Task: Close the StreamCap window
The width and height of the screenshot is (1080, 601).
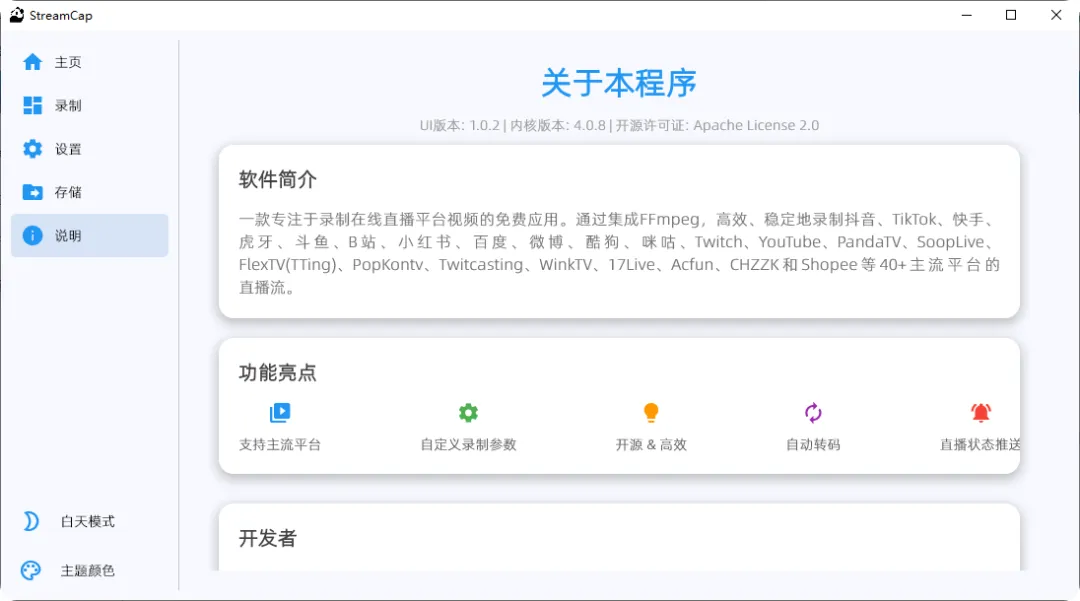Action: click(x=1056, y=15)
